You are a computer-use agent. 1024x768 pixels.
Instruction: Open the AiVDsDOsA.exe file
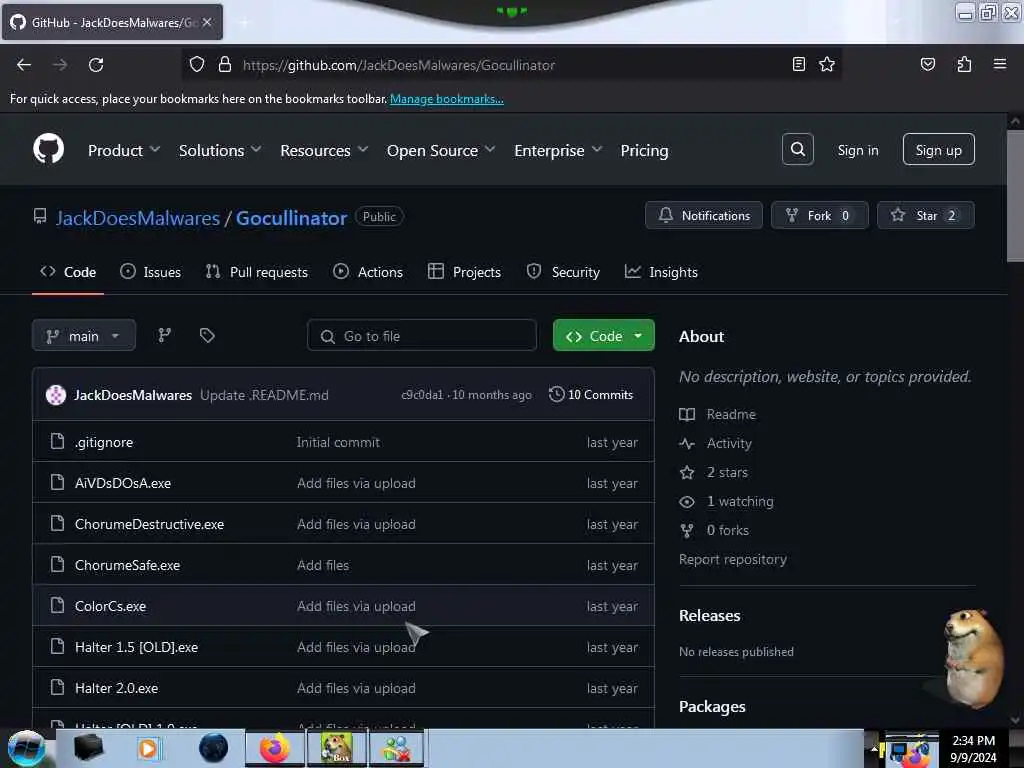pos(123,483)
